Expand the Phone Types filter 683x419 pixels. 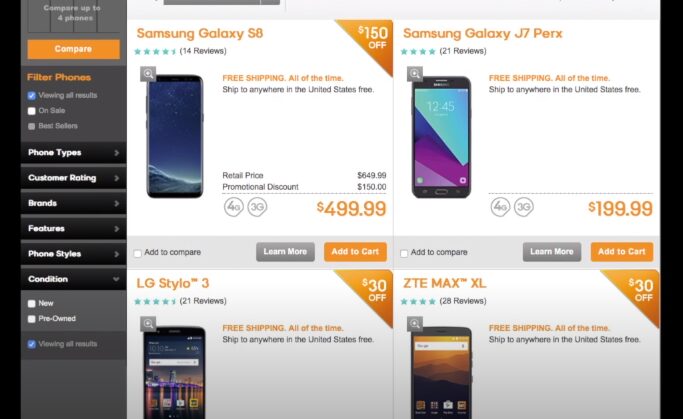click(74, 152)
